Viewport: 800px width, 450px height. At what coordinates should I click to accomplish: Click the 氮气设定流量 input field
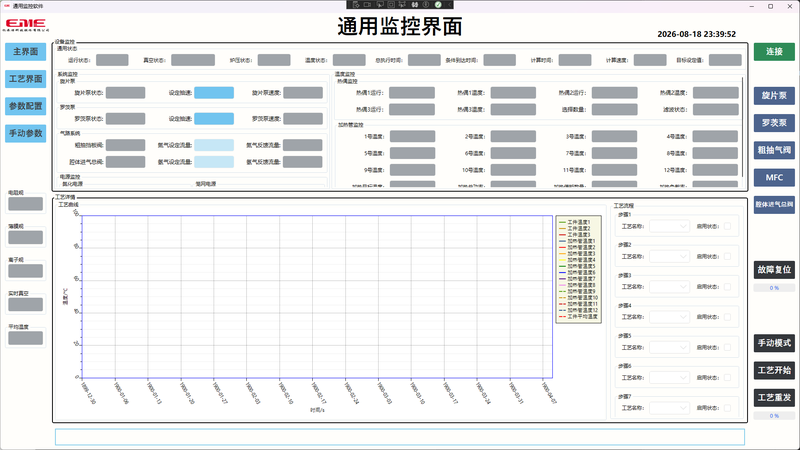point(214,145)
